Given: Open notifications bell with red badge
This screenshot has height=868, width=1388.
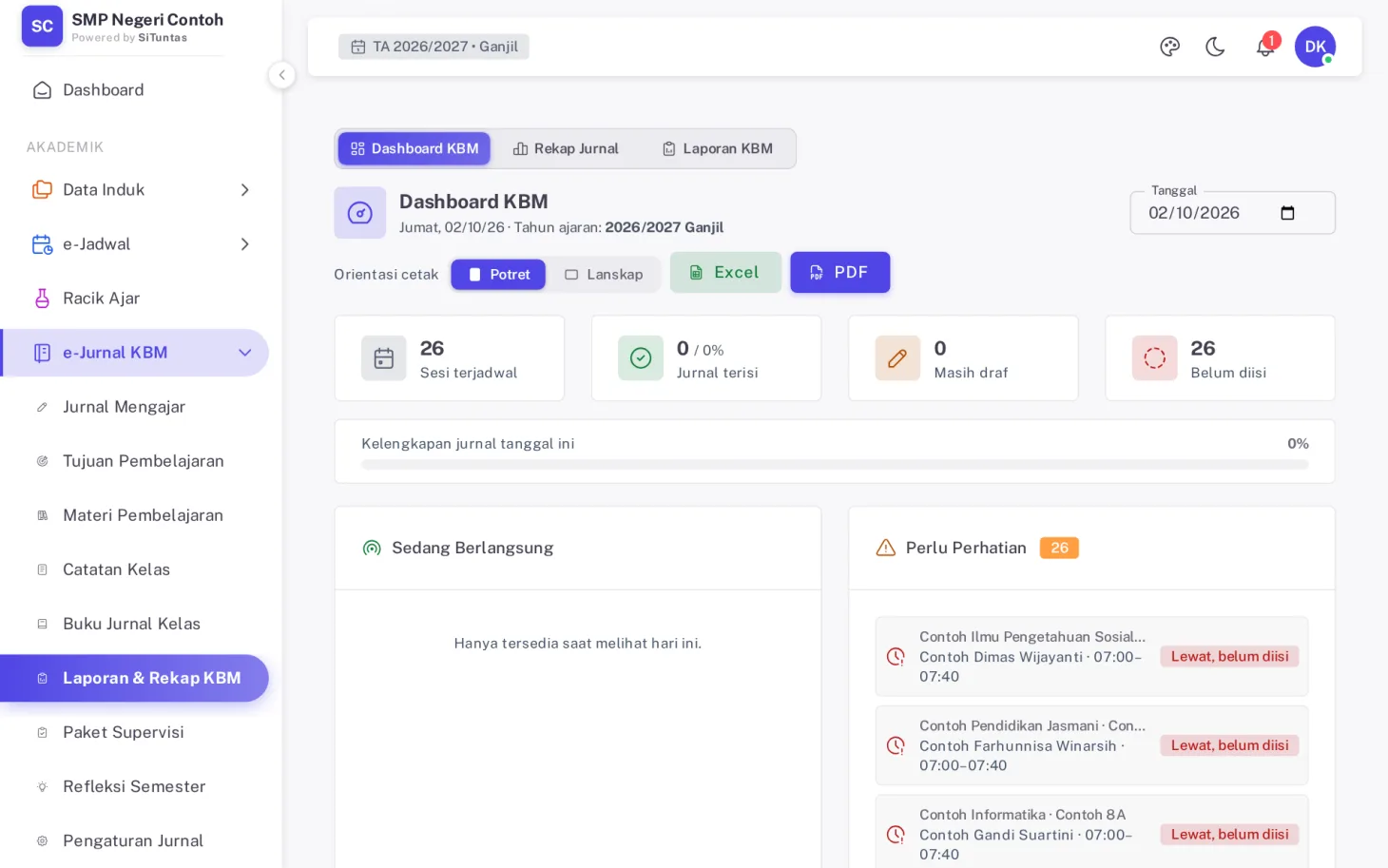Looking at the screenshot, I should [1265, 47].
